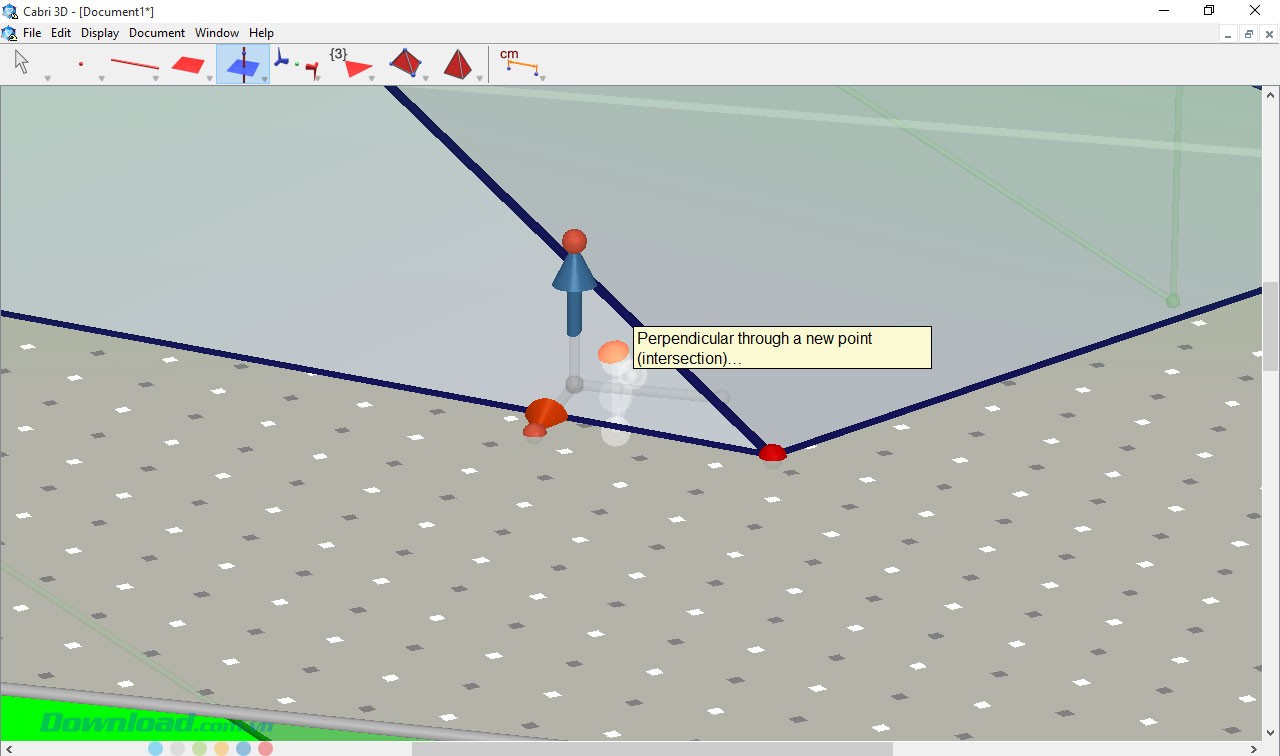1280x756 pixels.
Task: Click the horizontal scrollbar thumb
Action: 651,748
